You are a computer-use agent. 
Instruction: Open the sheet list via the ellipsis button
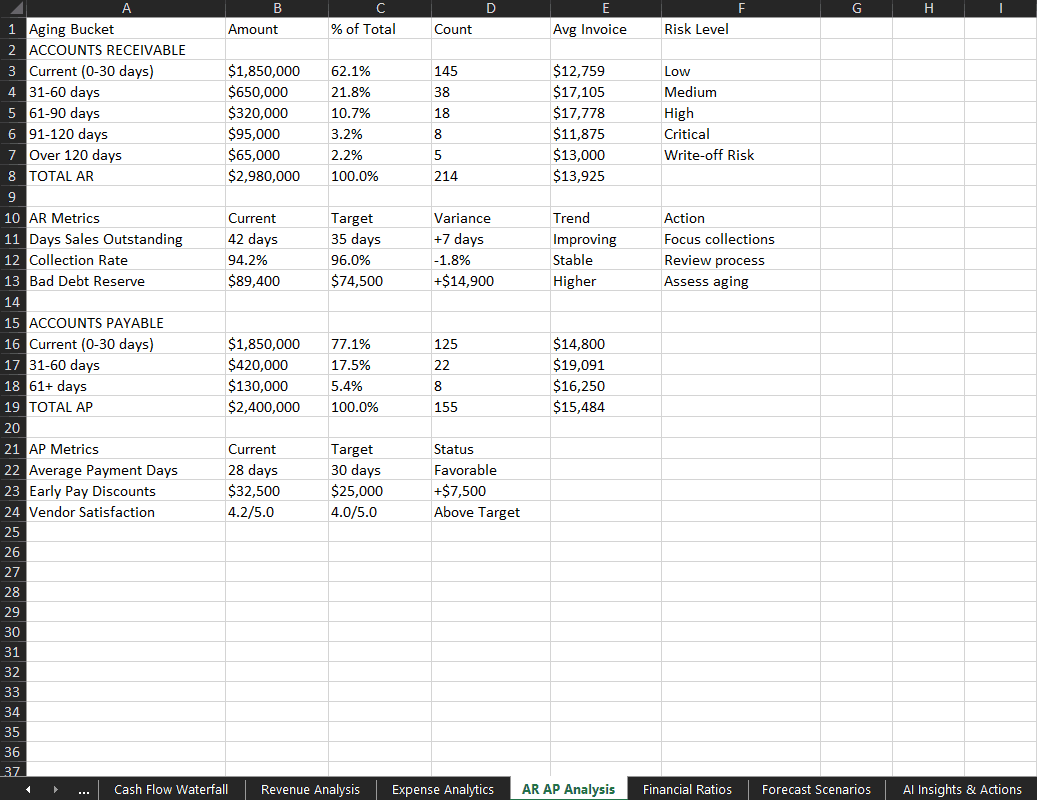84,789
